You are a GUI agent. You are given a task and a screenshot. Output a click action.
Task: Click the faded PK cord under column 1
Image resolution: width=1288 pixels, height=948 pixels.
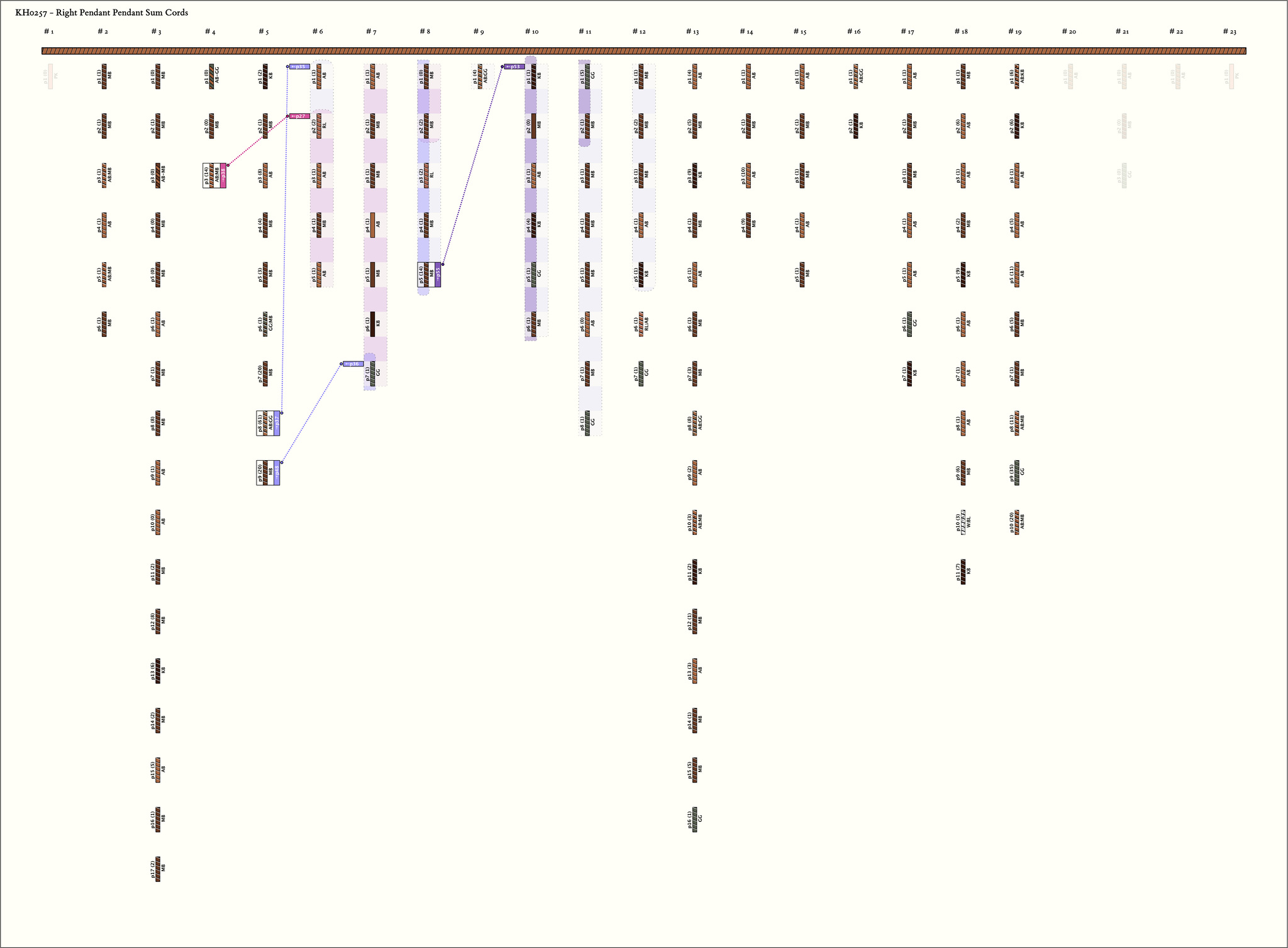pos(50,77)
